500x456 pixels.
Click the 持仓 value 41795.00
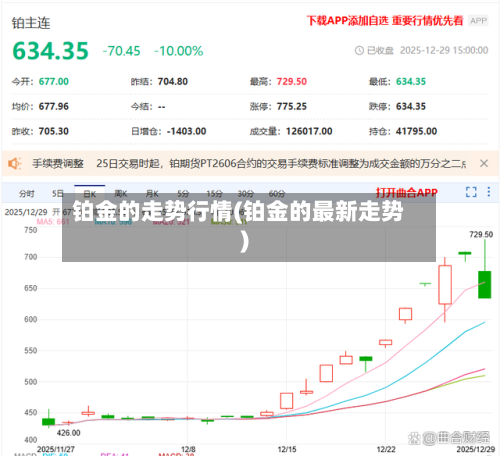click(416, 131)
